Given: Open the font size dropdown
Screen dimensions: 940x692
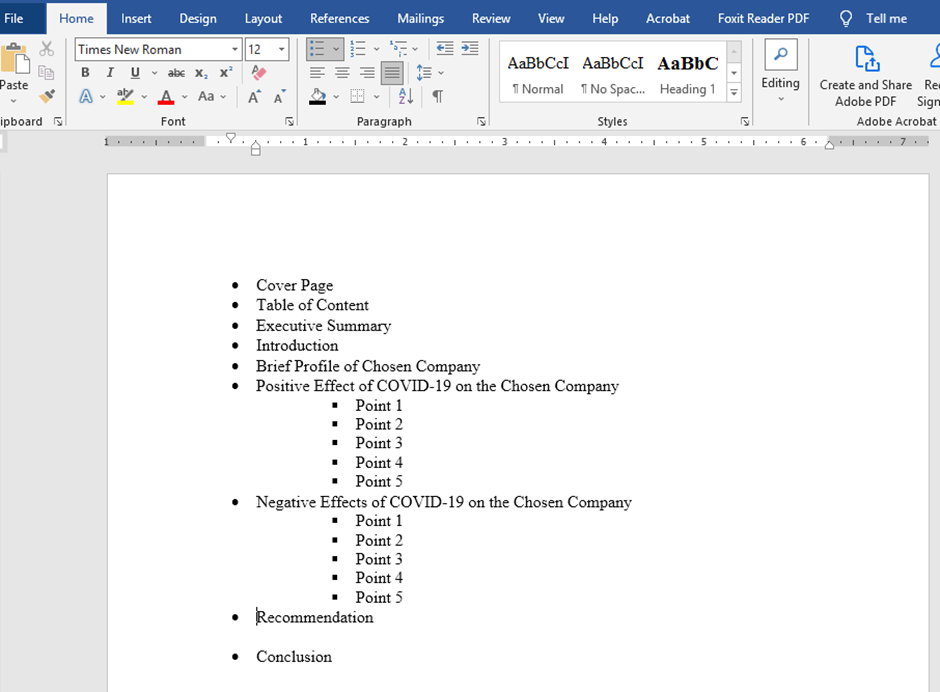Looking at the screenshot, I should [282, 49].
